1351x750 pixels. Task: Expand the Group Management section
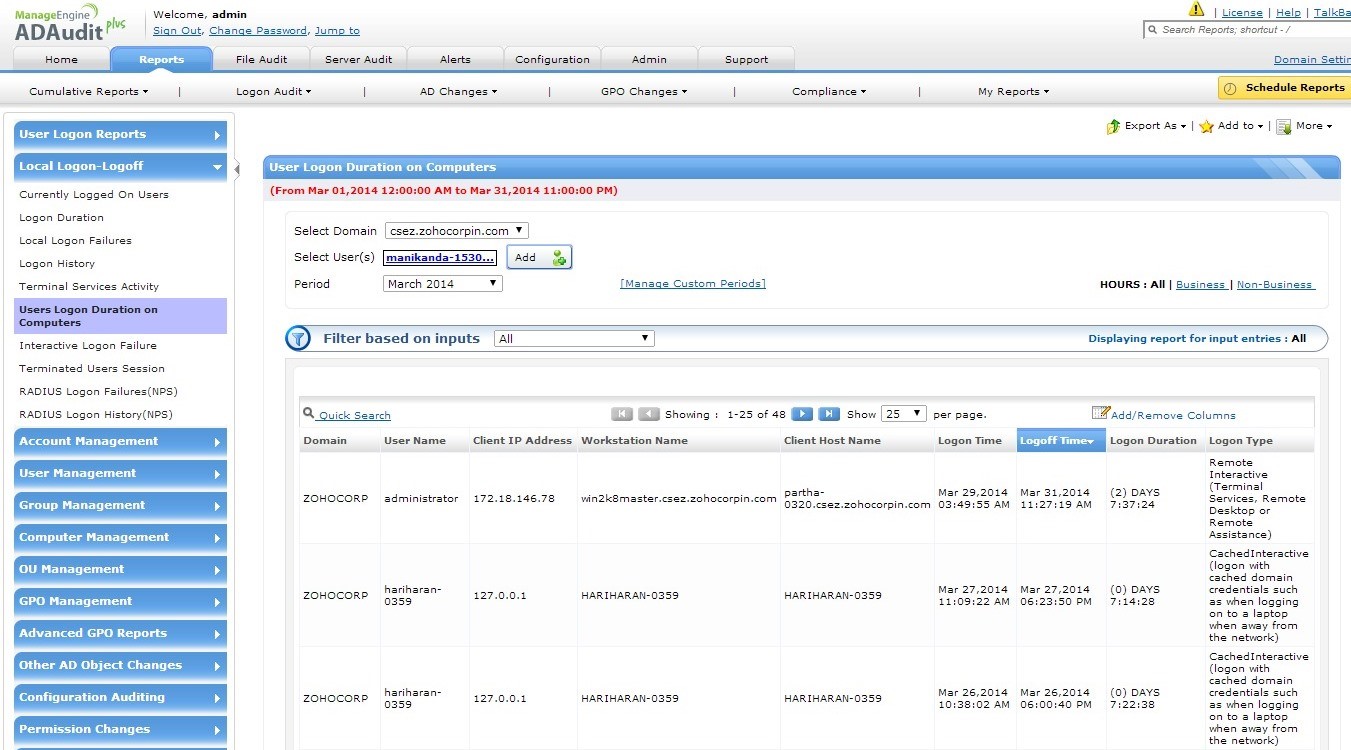click(x=120, y=506)
